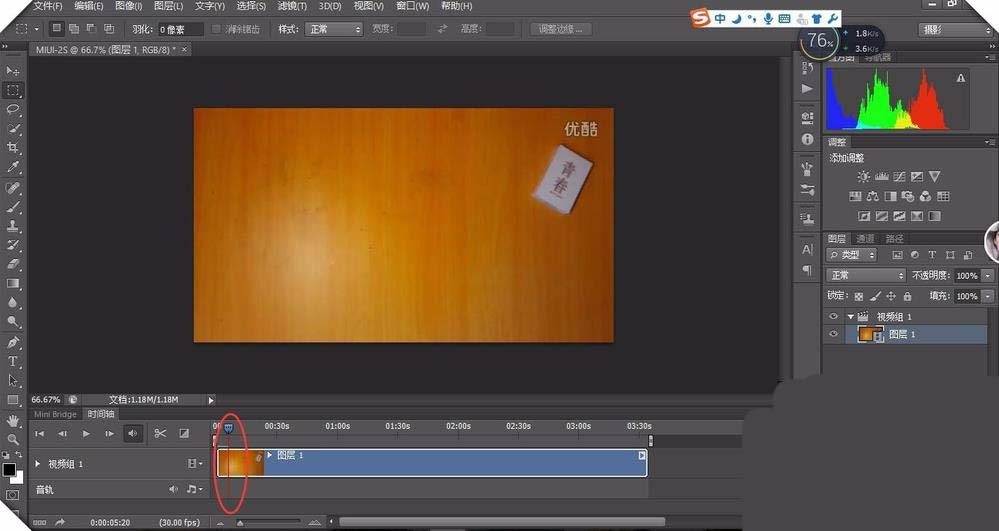Image resolution: width=999 pixels, height=531 pixels.
Task: Open the 窗口(W) menu
Action: point(412,6)
